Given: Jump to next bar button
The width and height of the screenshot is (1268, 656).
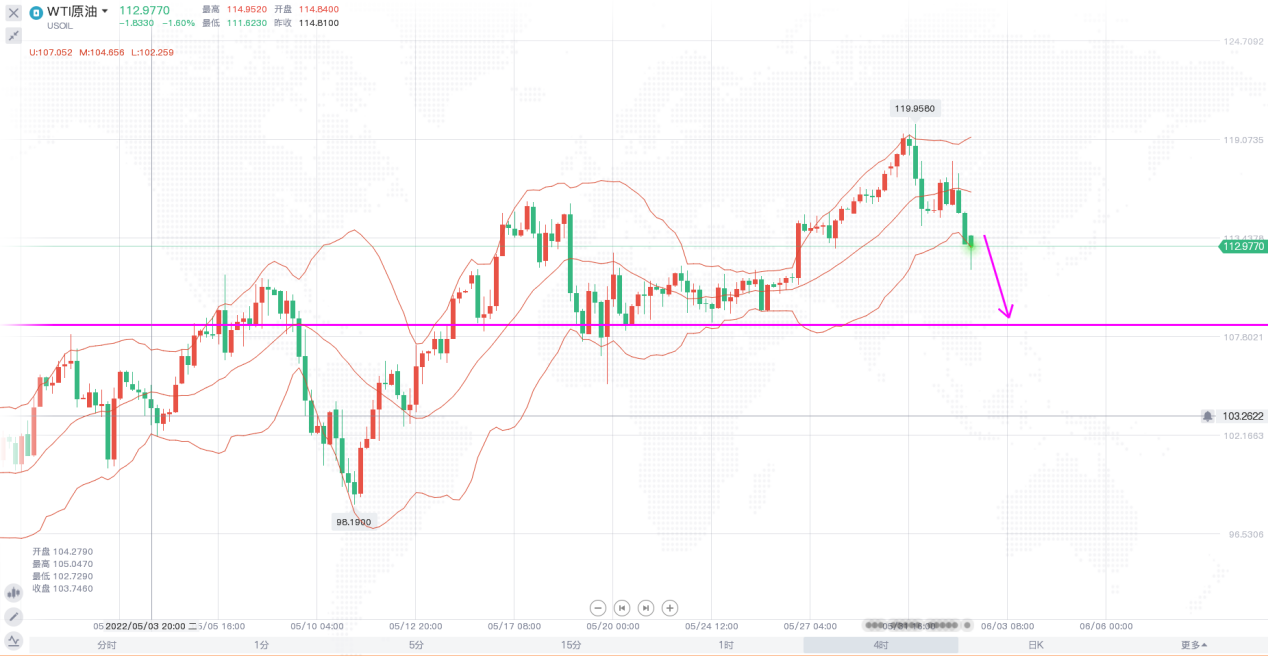Looking at the screenshot, I should tap(646, 607).
